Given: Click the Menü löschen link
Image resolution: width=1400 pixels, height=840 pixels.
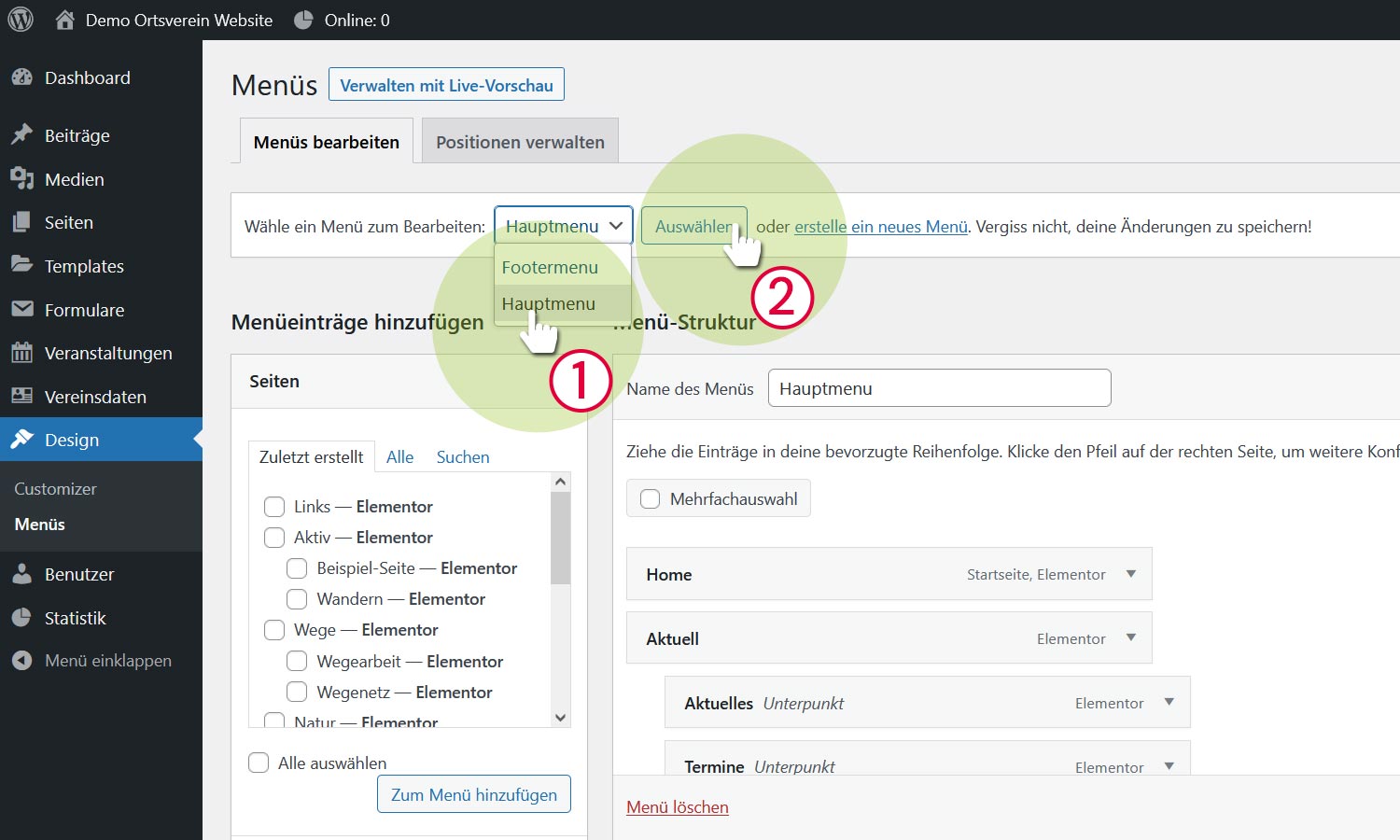Looking at the screenshot, I should click(678, 807).
